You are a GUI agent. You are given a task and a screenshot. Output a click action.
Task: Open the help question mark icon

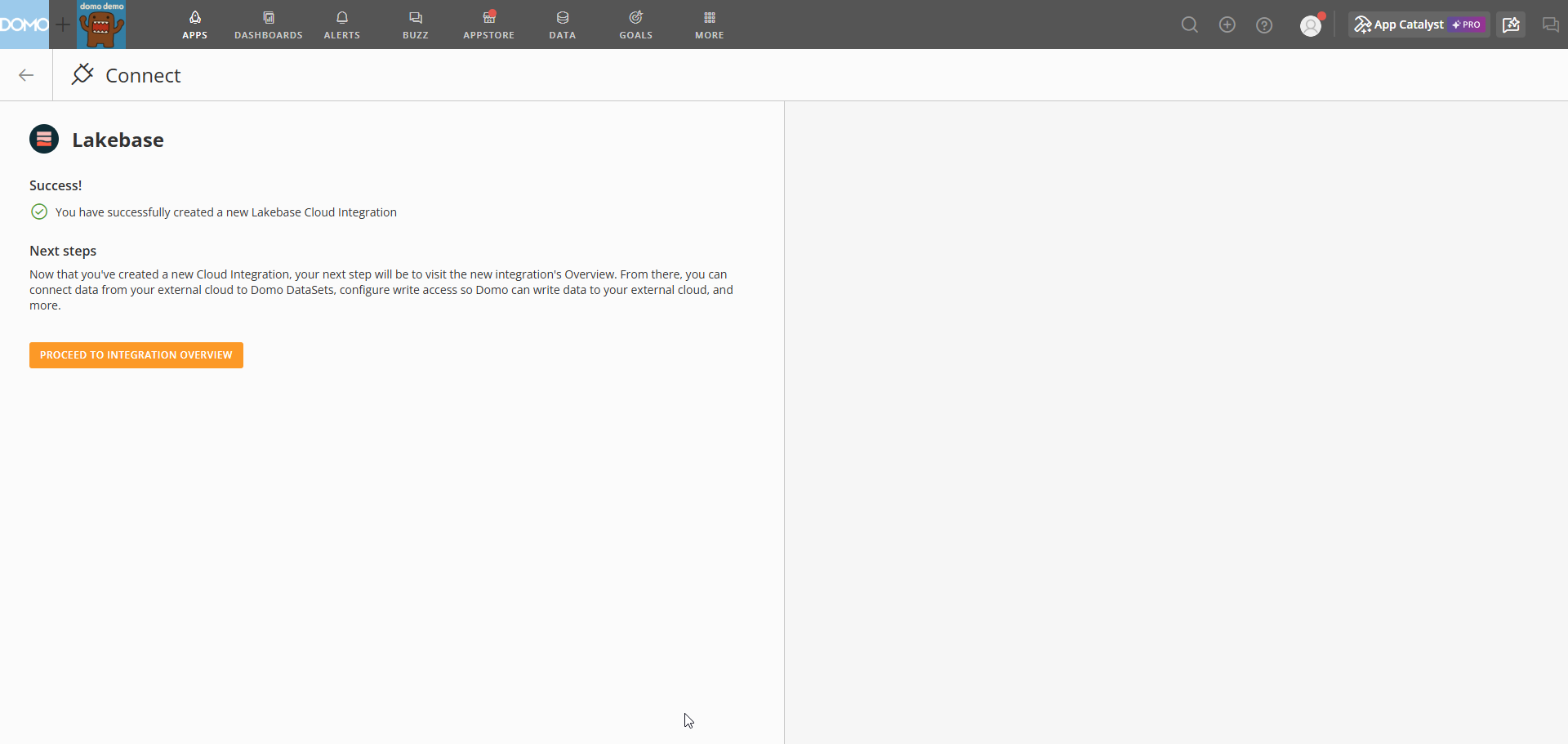[1264, 25]
